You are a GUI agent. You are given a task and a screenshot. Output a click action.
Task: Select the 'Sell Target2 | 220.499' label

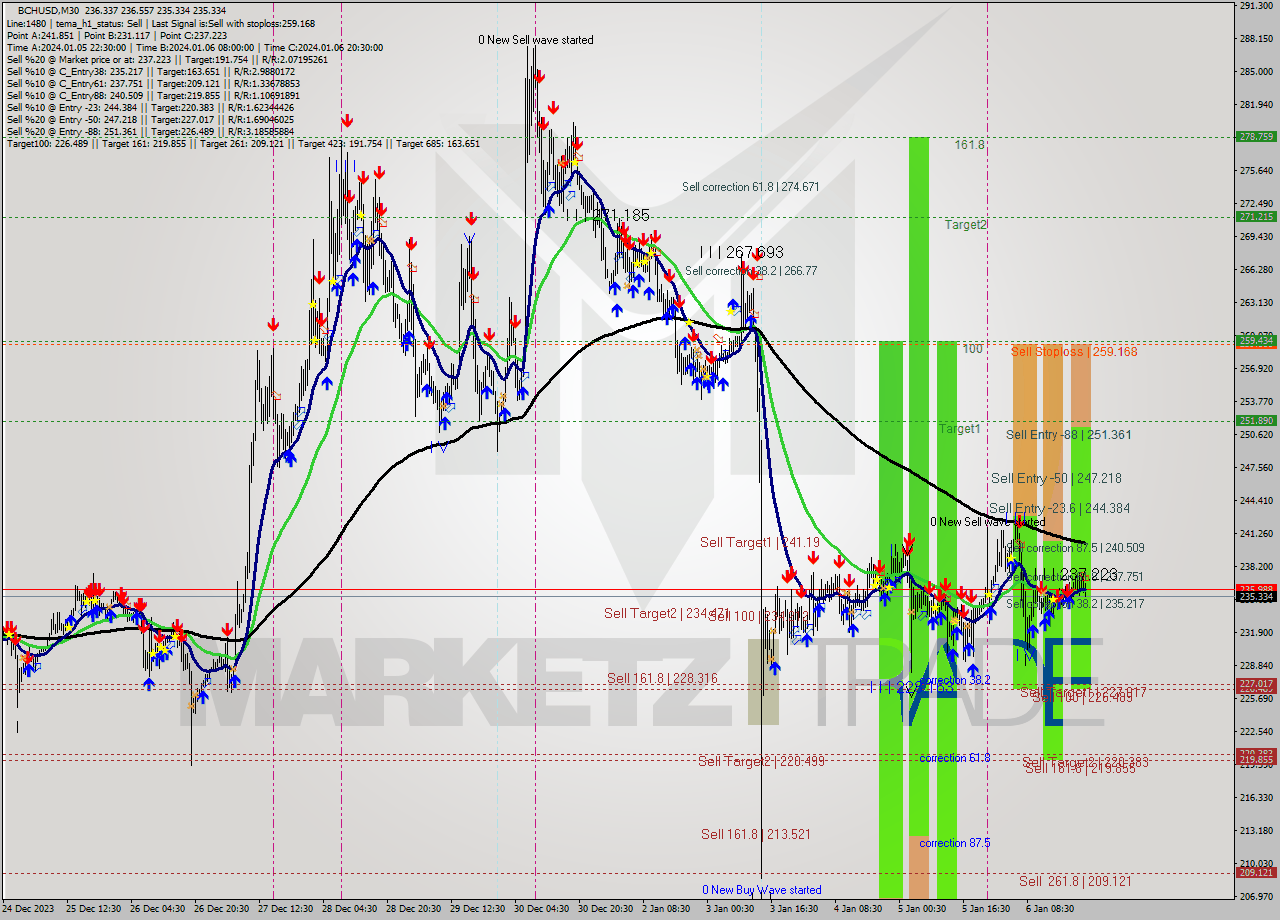point(761,761)
